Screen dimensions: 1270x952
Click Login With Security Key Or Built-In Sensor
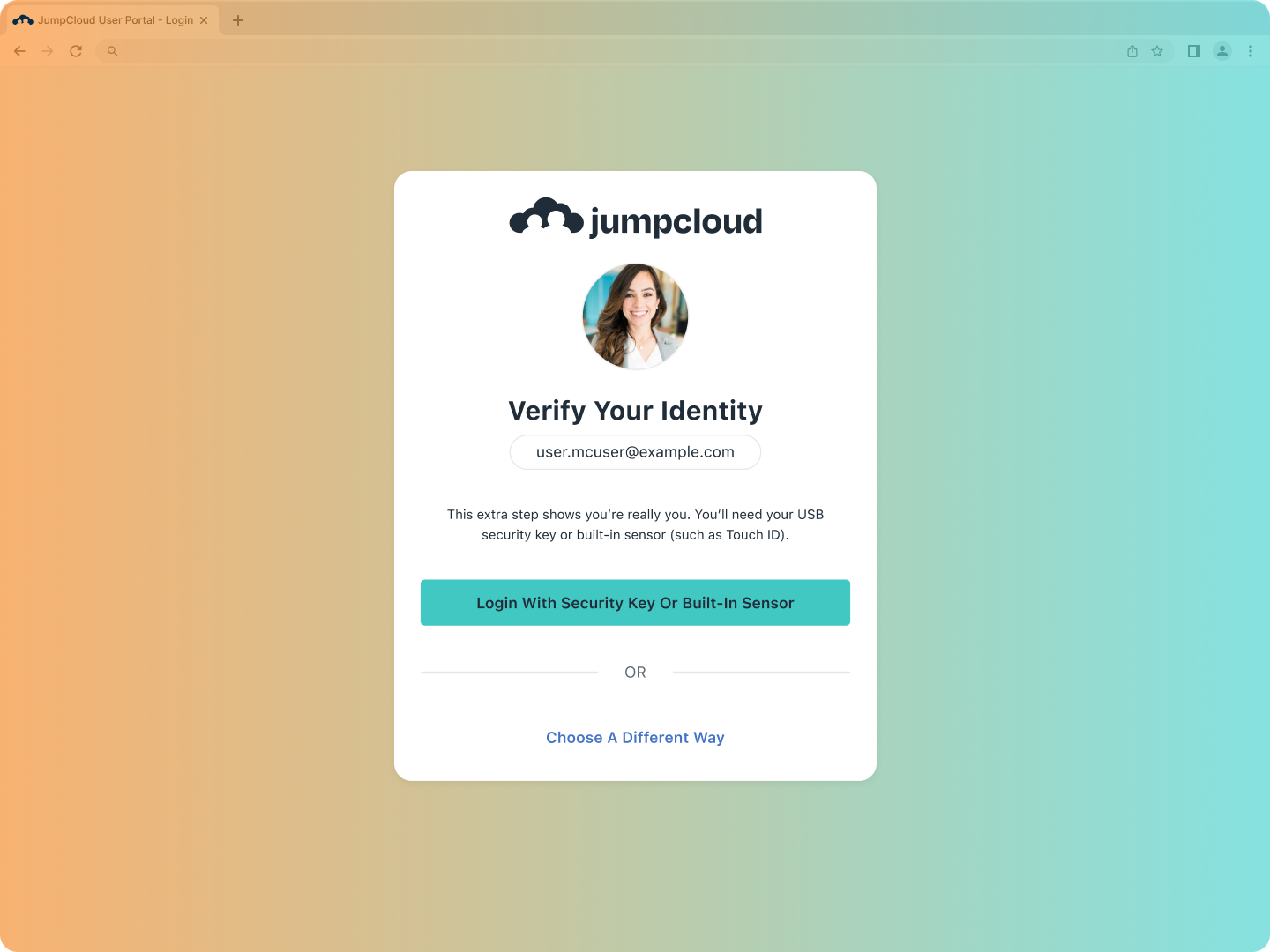635,603
